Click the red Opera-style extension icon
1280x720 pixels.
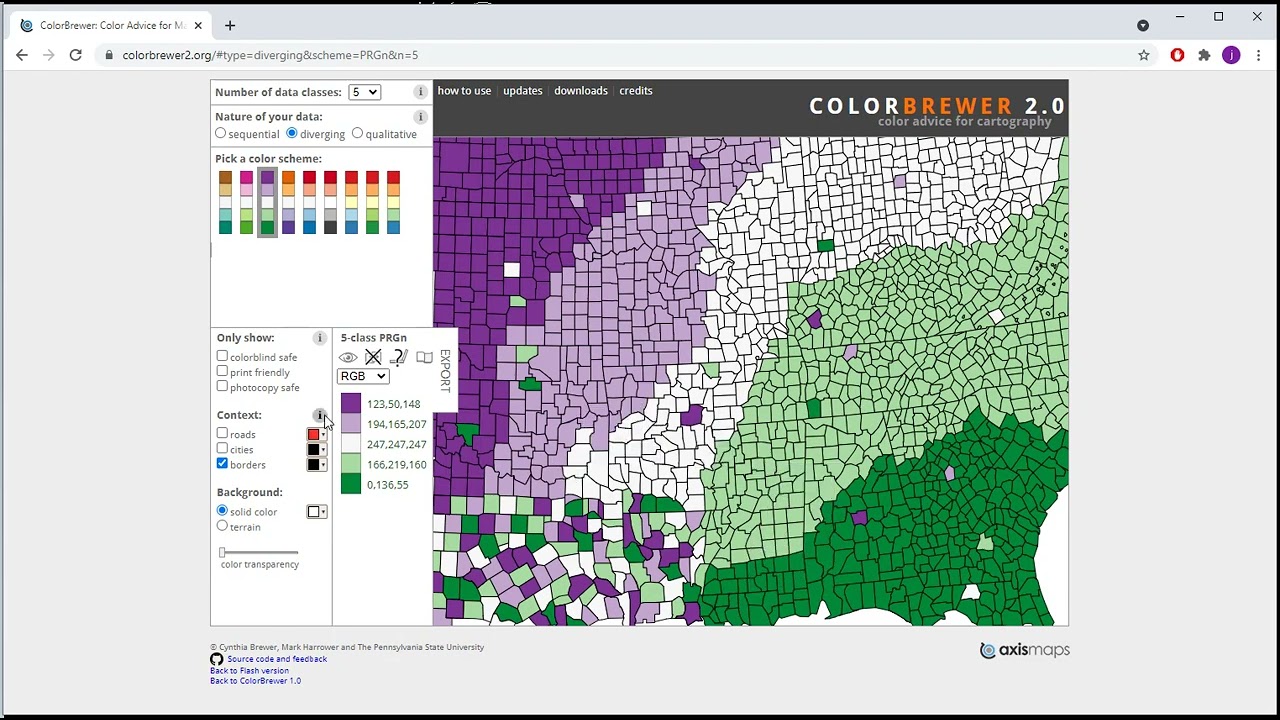point(1177,55)
